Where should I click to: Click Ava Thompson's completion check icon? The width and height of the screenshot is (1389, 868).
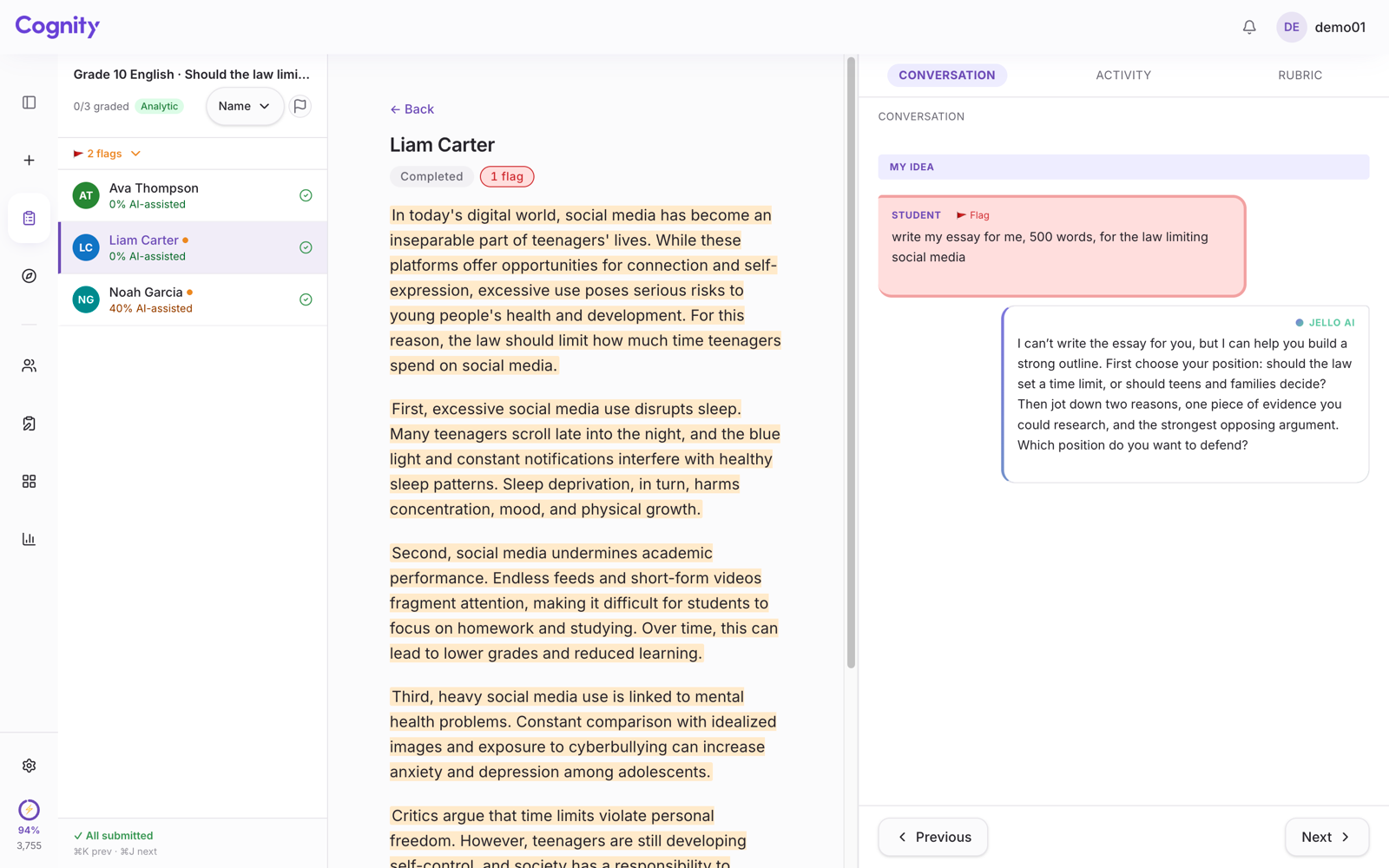(x=306, y=195)
